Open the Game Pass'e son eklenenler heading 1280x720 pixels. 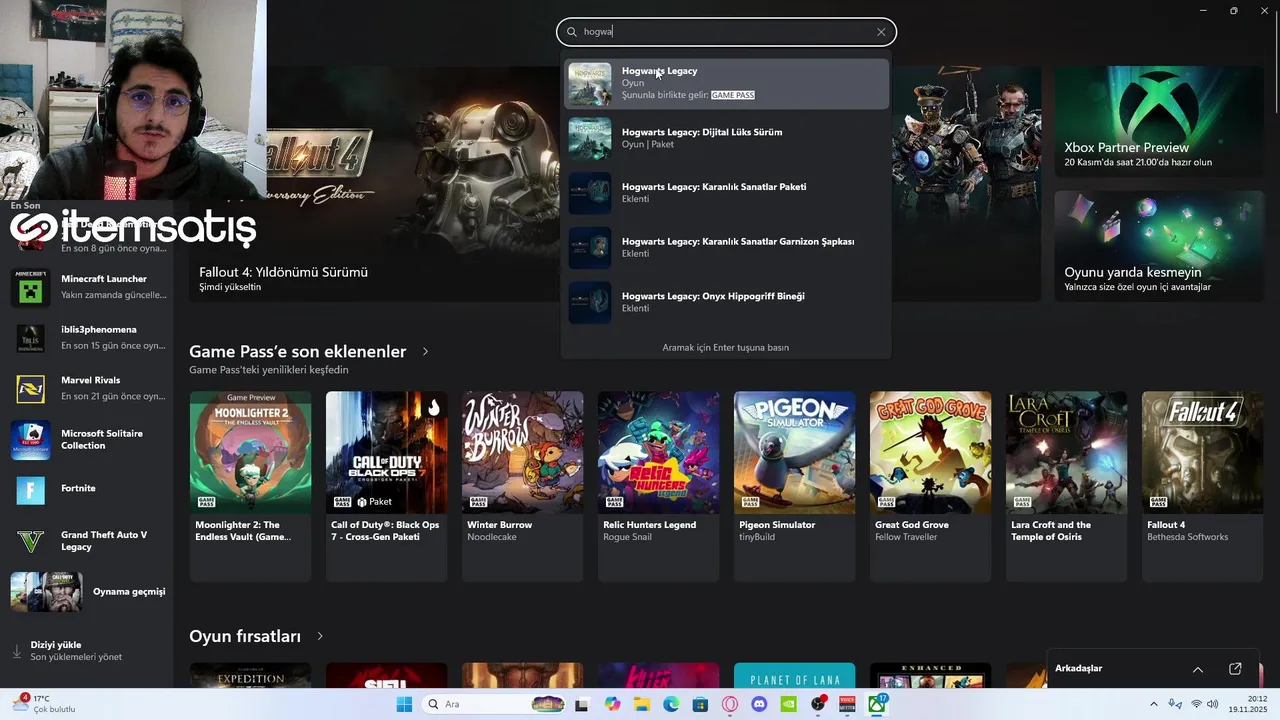[x=298, y=351]
